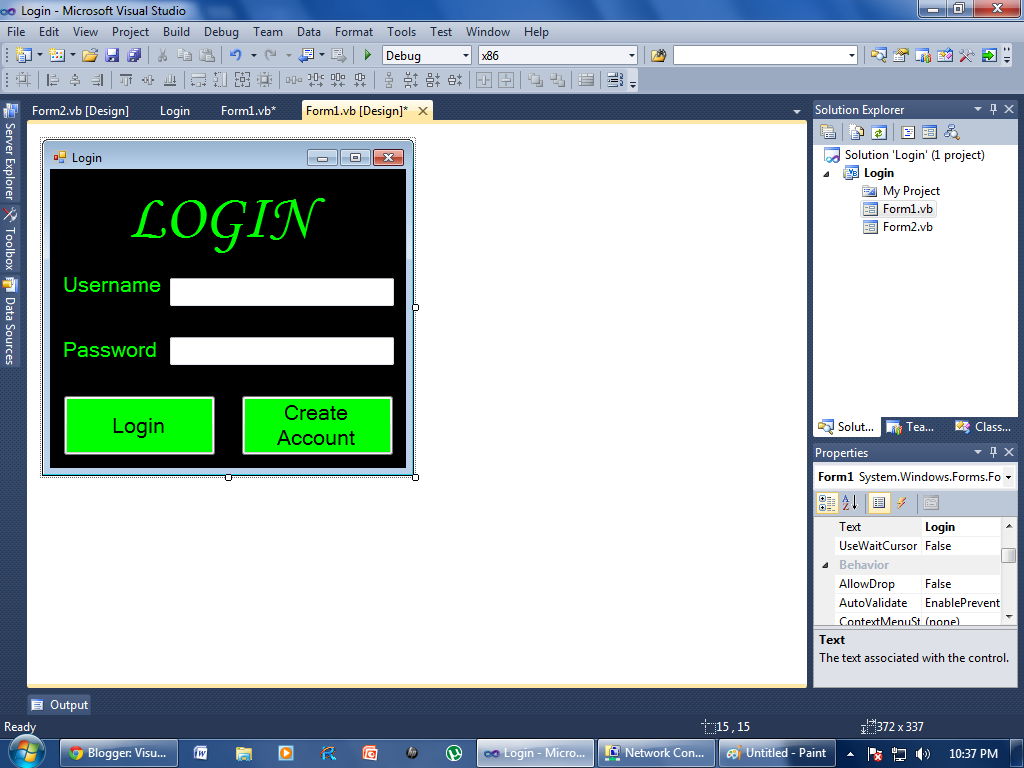The height and width of the screenshot is (768, 1024).
Task: Switch Properties to alphabetical sort order
Action: 848,503
